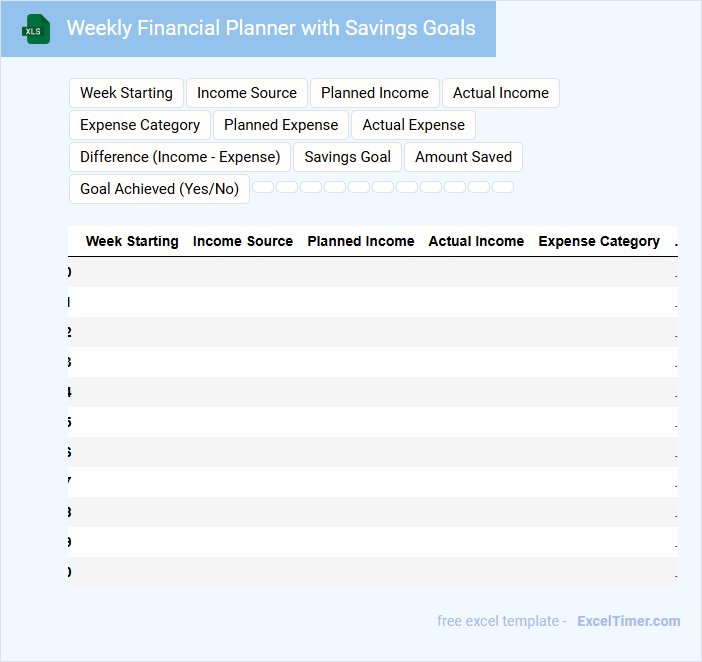
Task: Choose the Actual Income tag
Action: click(x=501, y=93)
